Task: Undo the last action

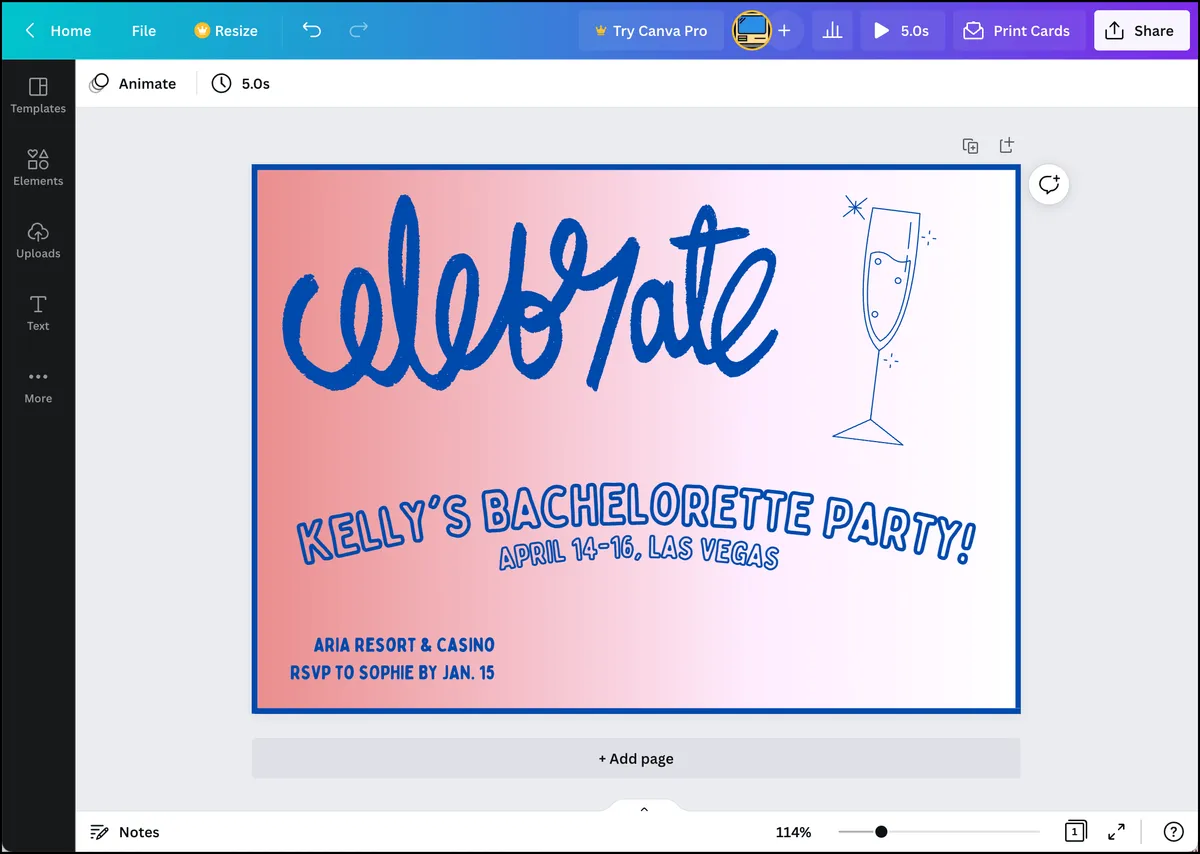Action: [312, 31]
